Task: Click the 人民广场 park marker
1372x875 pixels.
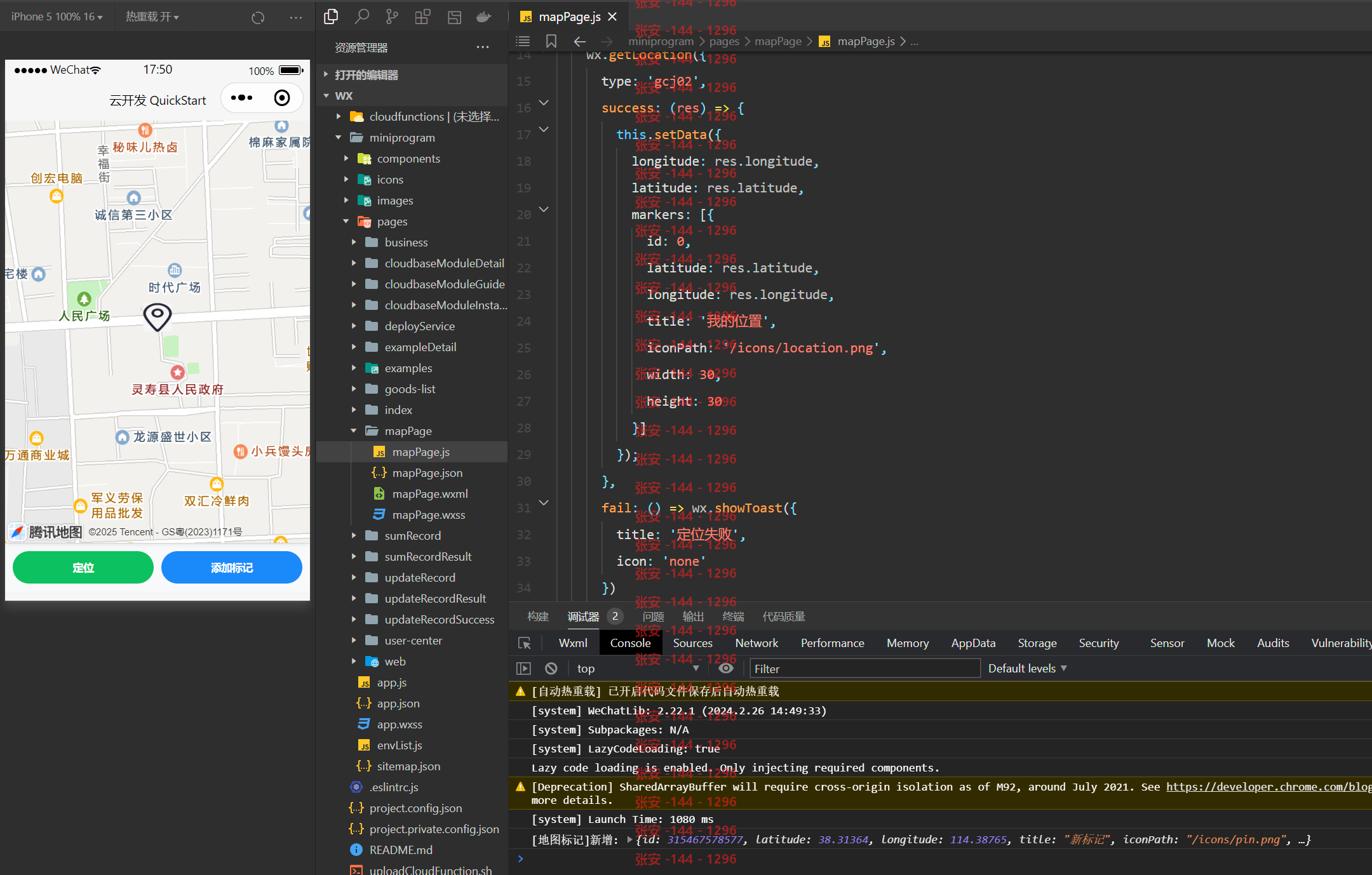Action: 84,298
